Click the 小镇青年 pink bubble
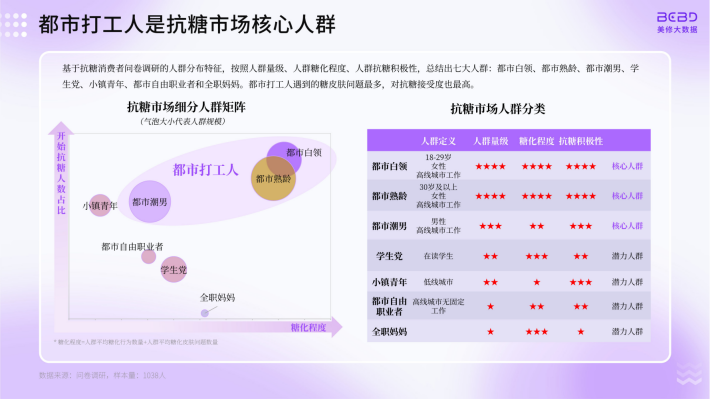 (x=100, y=206)
